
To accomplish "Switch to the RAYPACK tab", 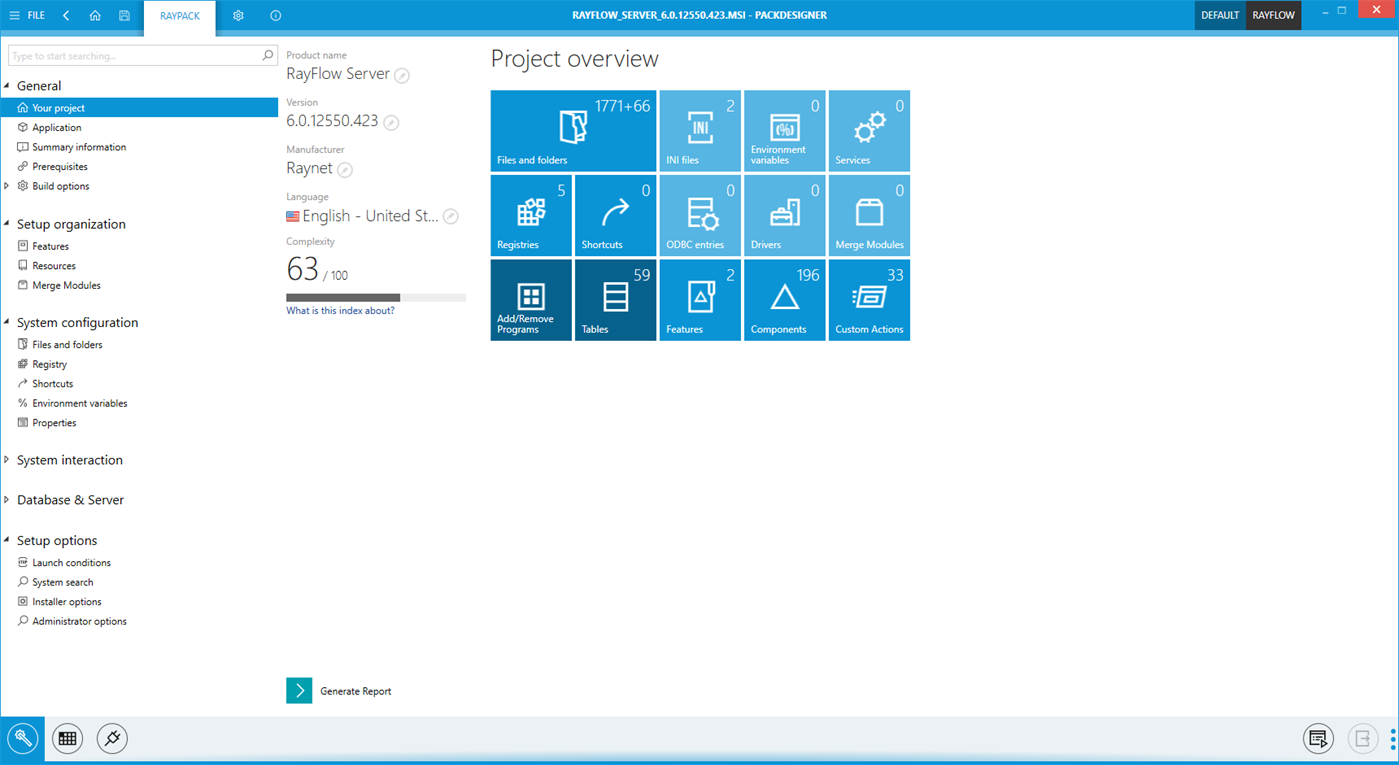I will (x=179, y=17).
